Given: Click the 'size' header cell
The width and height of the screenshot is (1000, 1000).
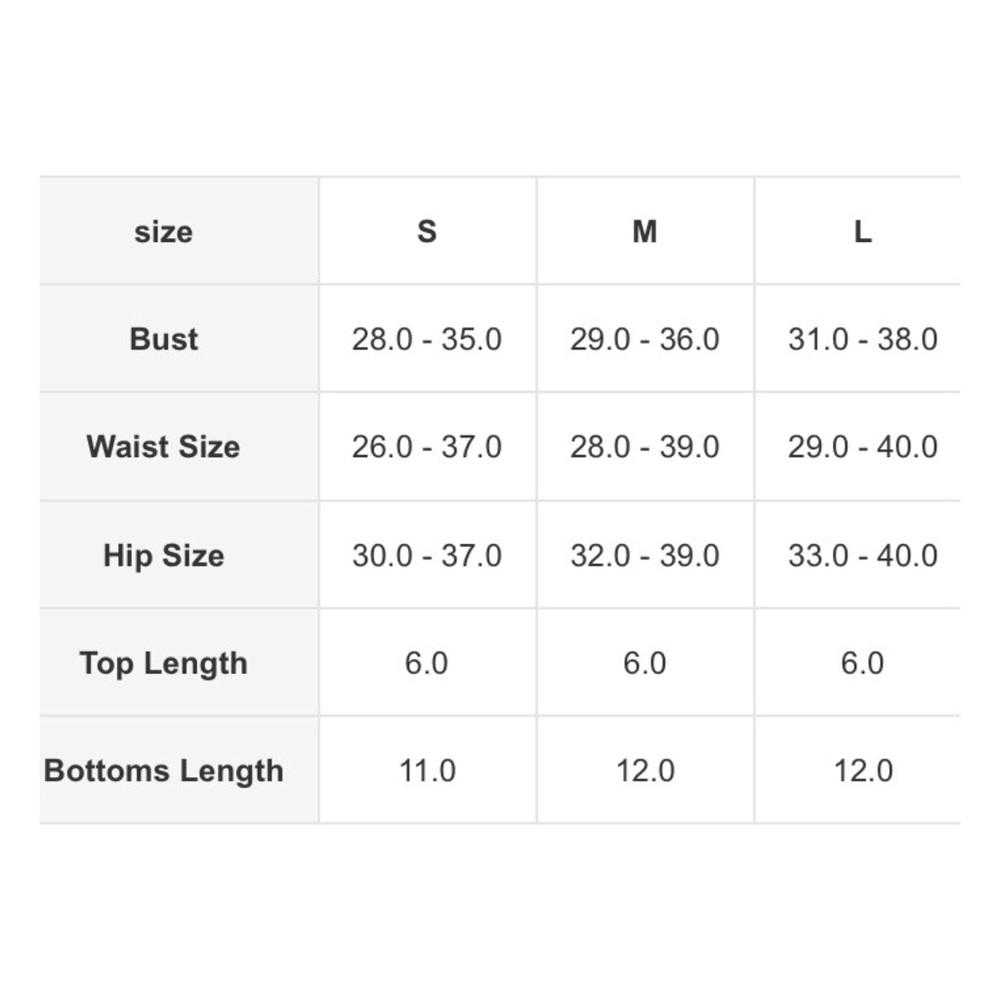Looking at the screenshot, I should pos(163,232).
